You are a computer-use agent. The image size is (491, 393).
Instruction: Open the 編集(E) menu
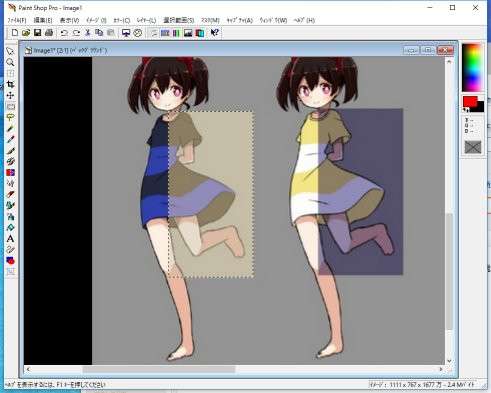(x=43, y=20)
